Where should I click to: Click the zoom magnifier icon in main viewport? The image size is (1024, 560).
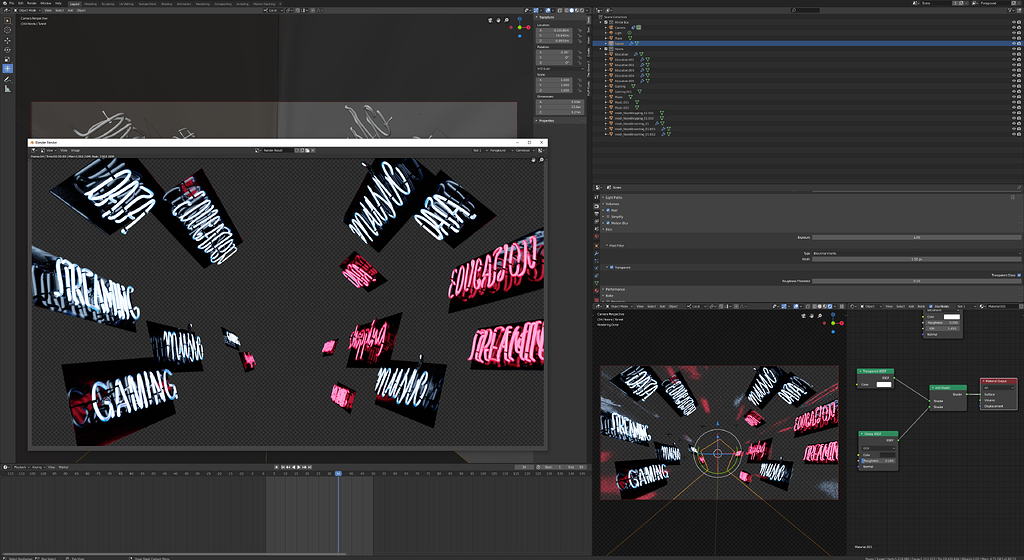(x=507, y=20)
